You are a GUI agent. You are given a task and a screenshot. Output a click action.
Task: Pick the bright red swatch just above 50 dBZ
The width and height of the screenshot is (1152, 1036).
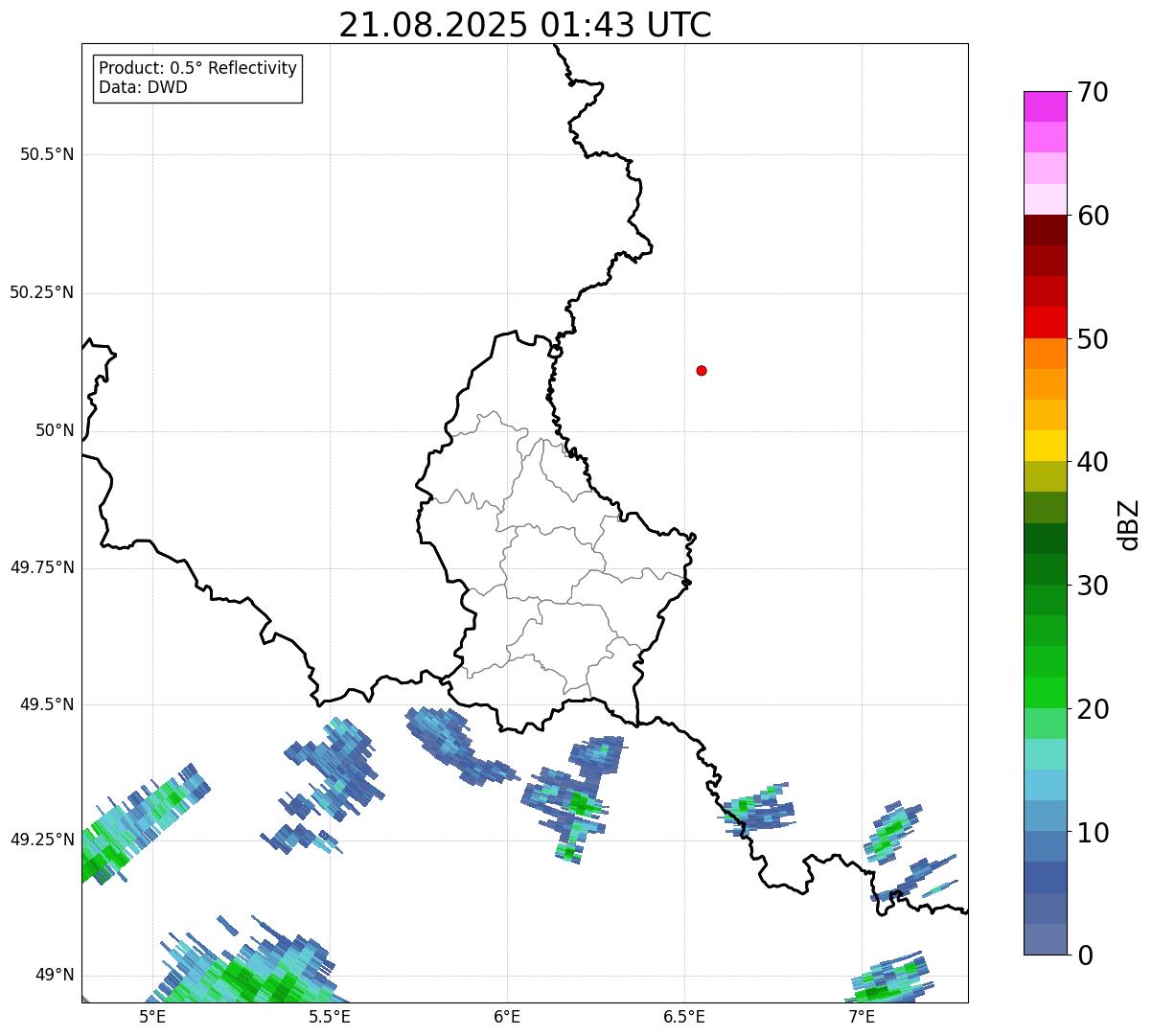click(1045, 323)
